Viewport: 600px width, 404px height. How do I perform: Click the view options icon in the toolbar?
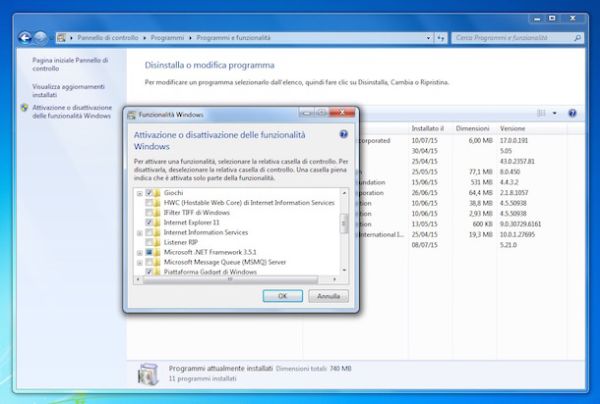pos(543,113)
